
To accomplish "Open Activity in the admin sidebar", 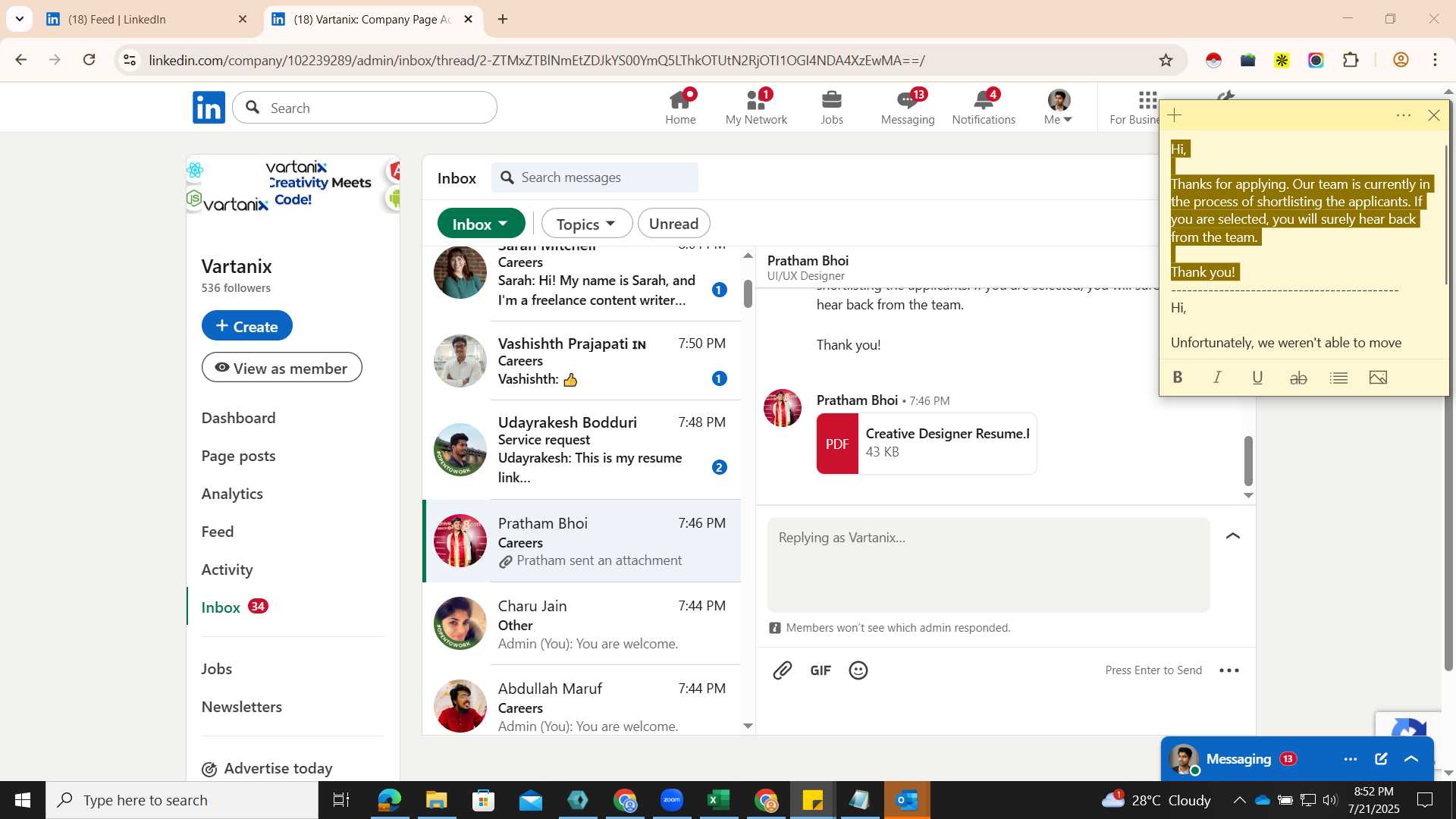I will [227, 570].
